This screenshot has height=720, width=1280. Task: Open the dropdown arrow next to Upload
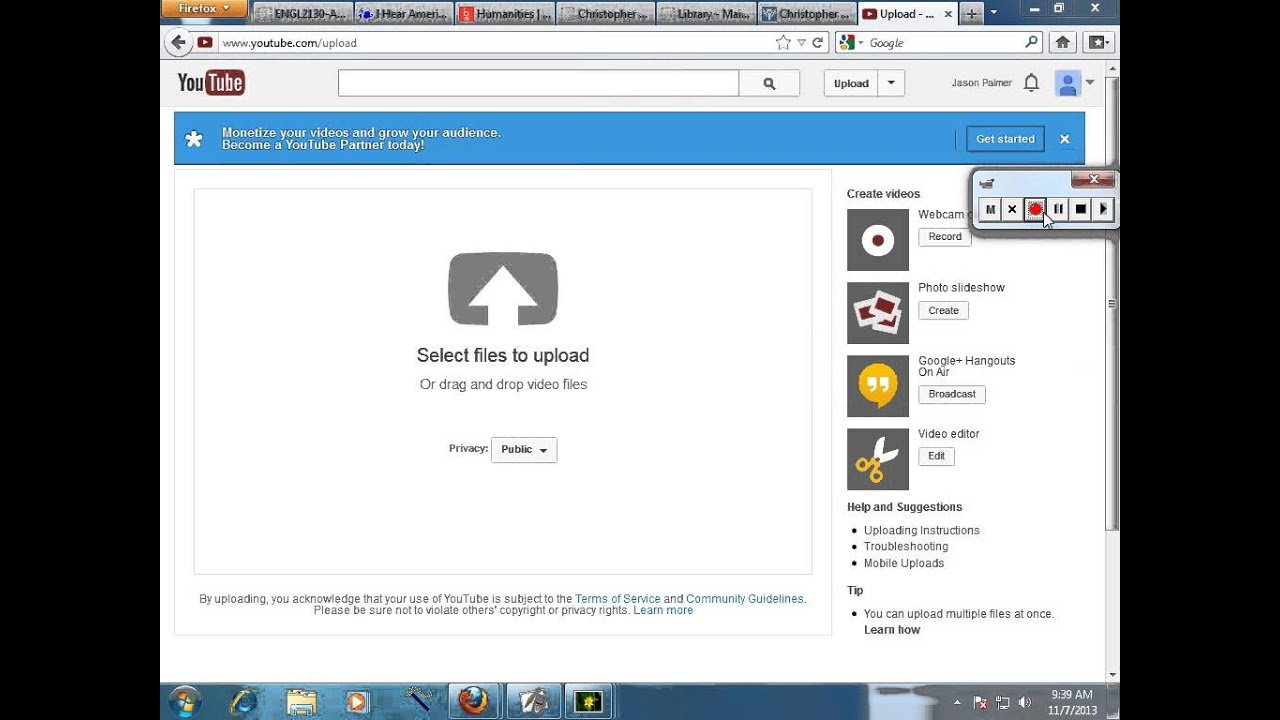coord(891,84)
